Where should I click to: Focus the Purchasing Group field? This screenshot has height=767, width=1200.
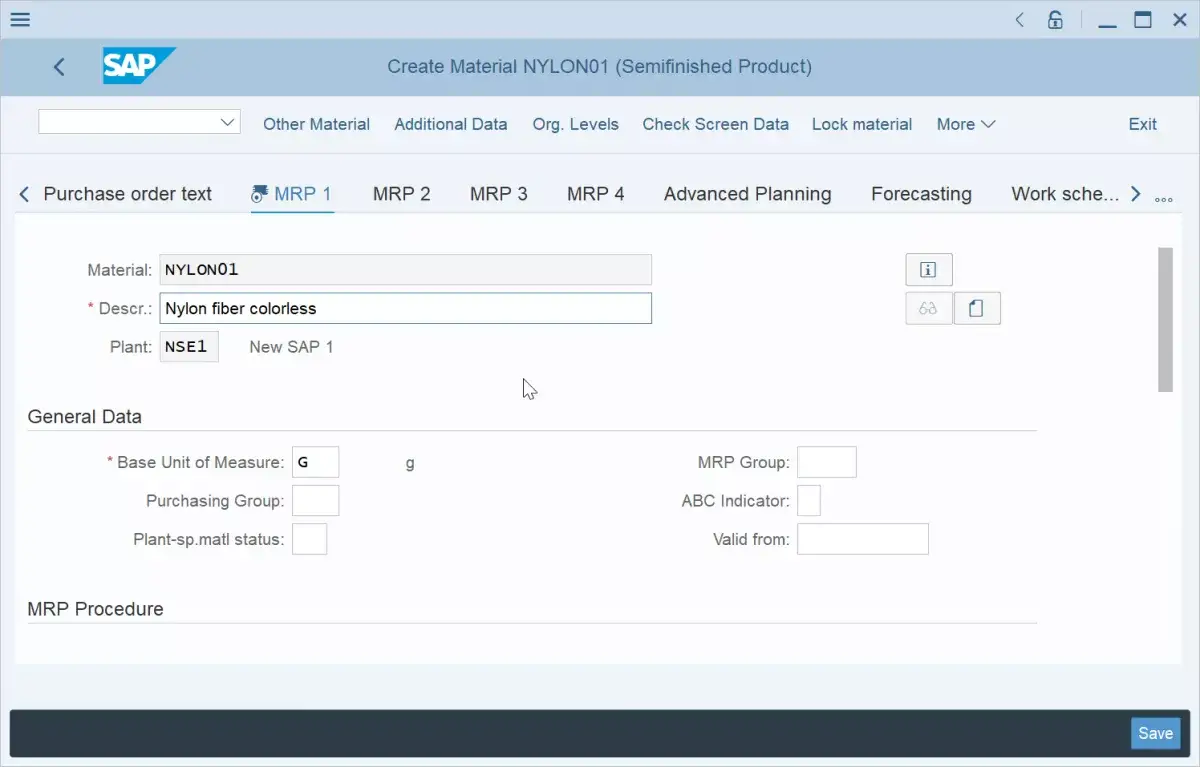coord(316,500)
